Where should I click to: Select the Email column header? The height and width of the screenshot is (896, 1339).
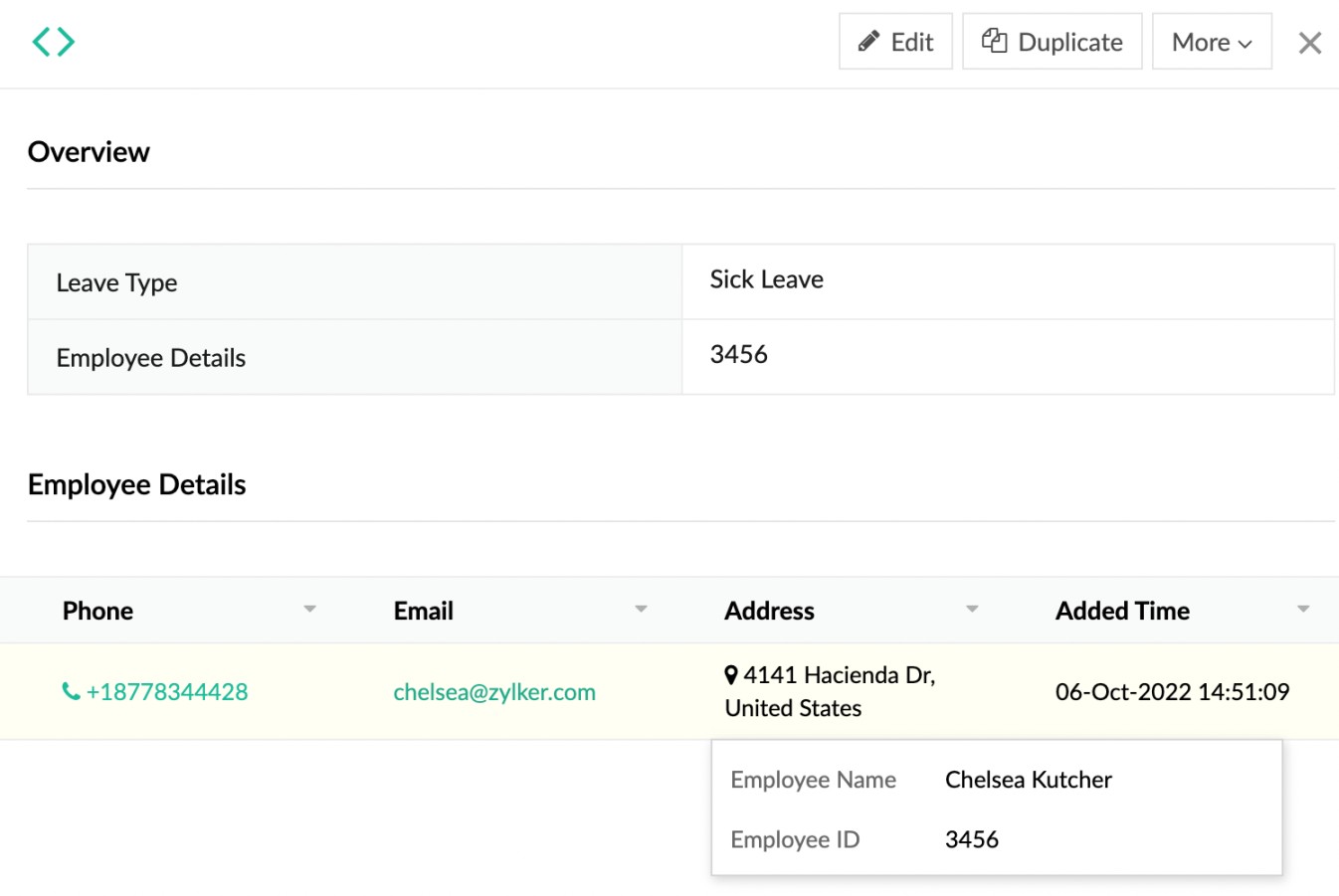coord(423,611)
